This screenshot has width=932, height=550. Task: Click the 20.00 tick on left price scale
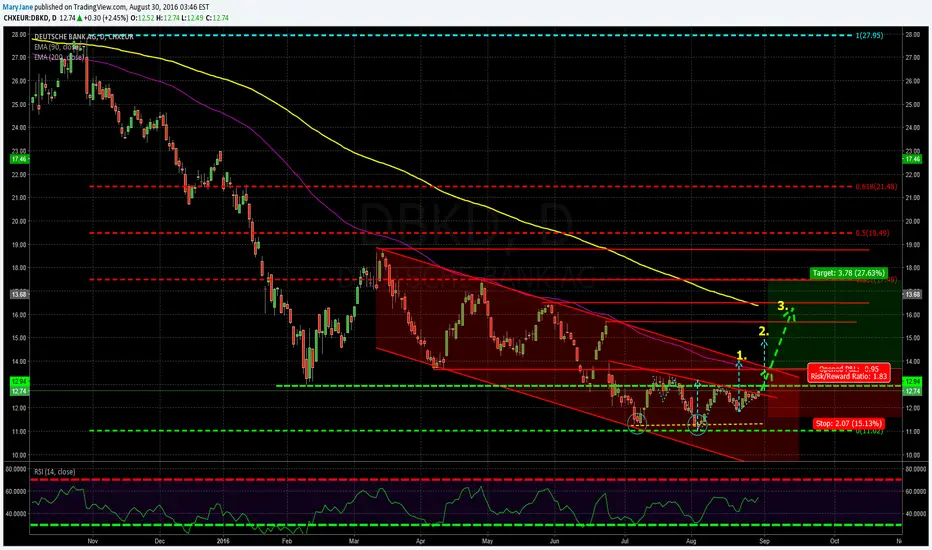(19, 221)
